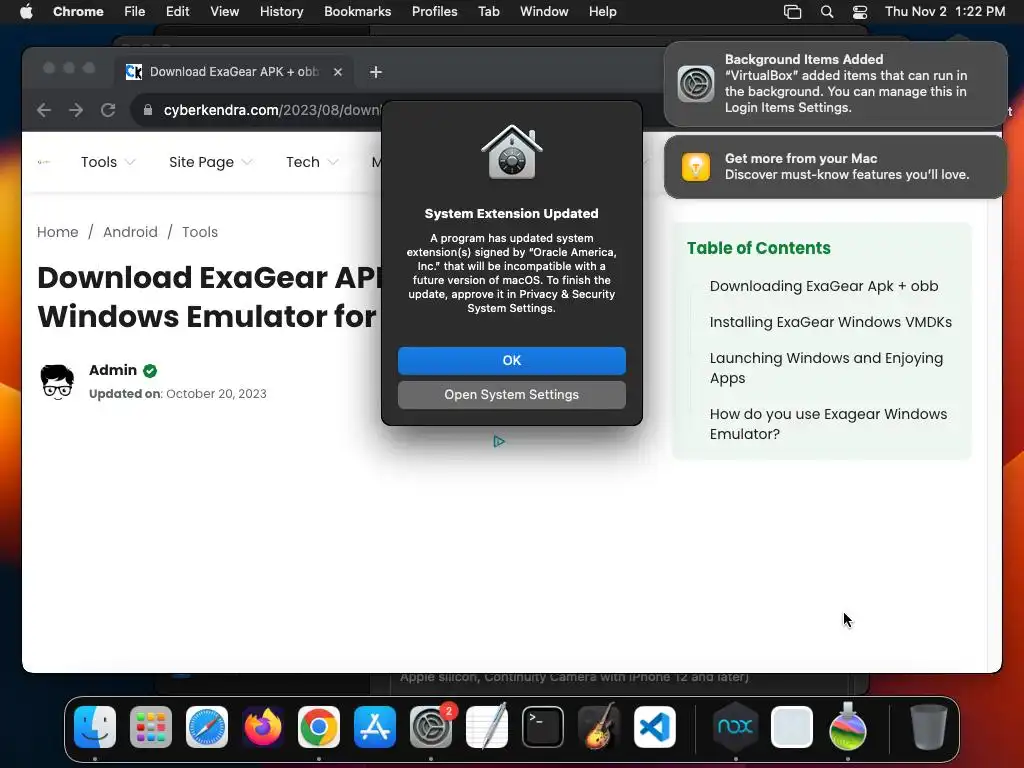Open Google Chrome Dock icon
The height and width of the screenshot is (768, 1024).
pos(319,727)
